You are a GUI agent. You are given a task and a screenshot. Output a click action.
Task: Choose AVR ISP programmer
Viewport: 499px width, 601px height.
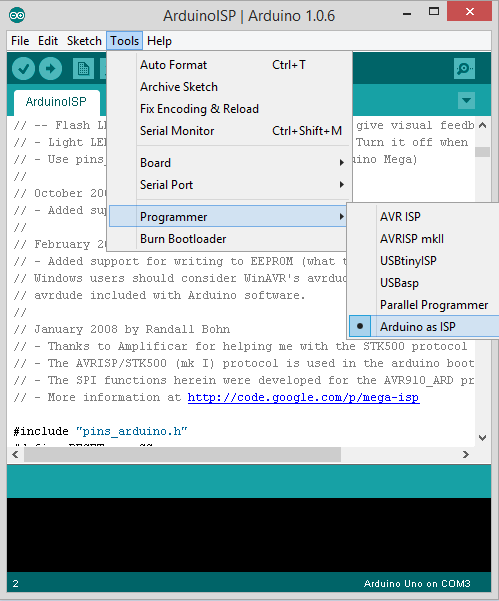pyautogui.click(x=424, y=217)
